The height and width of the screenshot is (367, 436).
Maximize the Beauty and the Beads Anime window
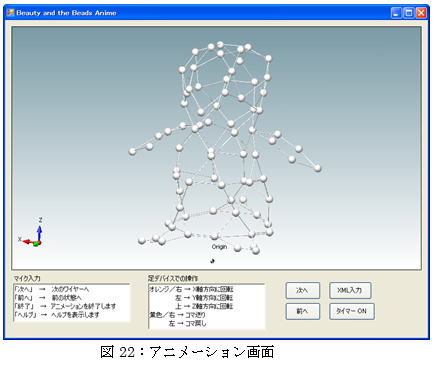[x=408, y=13]
